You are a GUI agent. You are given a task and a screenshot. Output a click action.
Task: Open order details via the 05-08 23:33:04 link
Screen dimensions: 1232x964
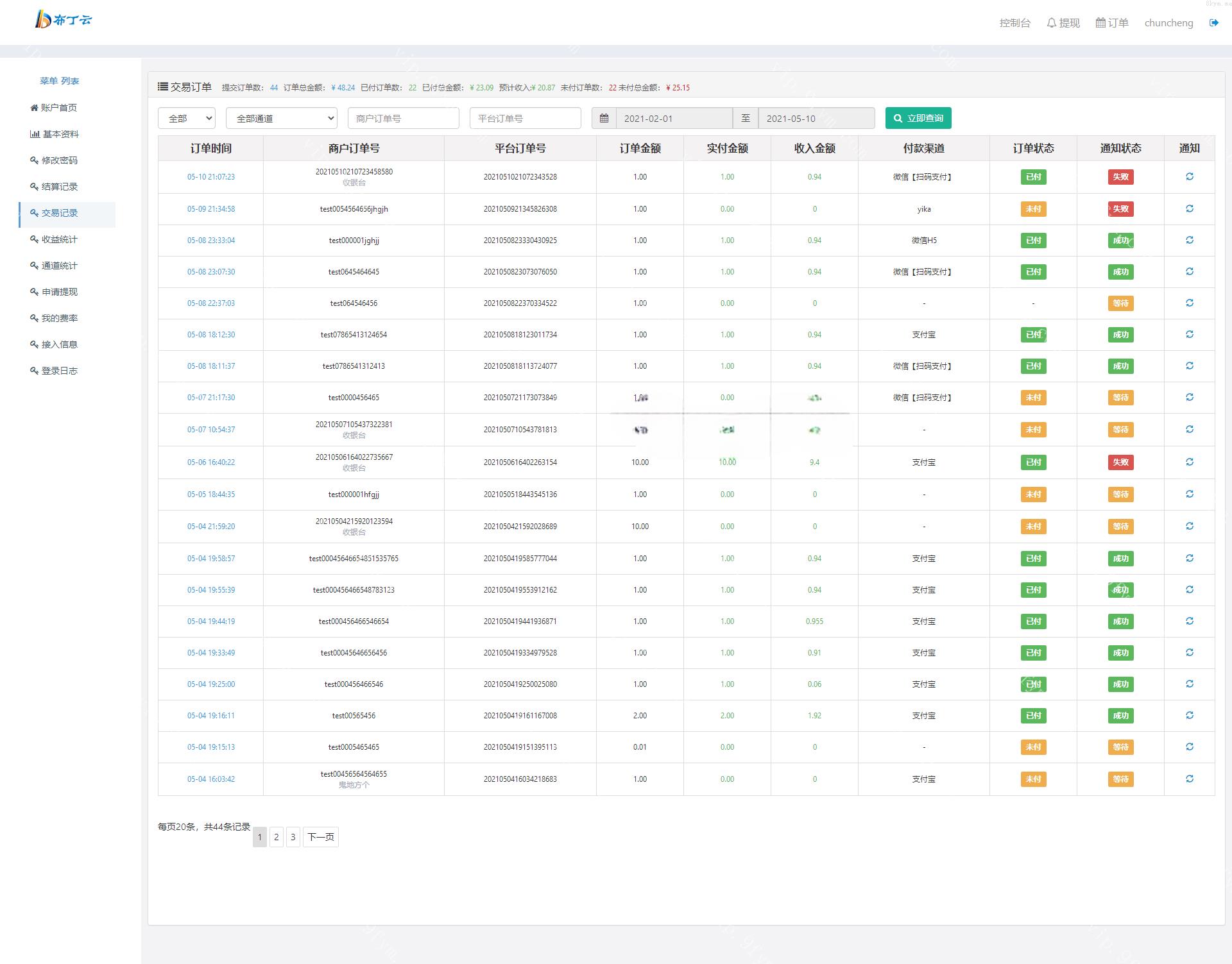click(210, 240)
